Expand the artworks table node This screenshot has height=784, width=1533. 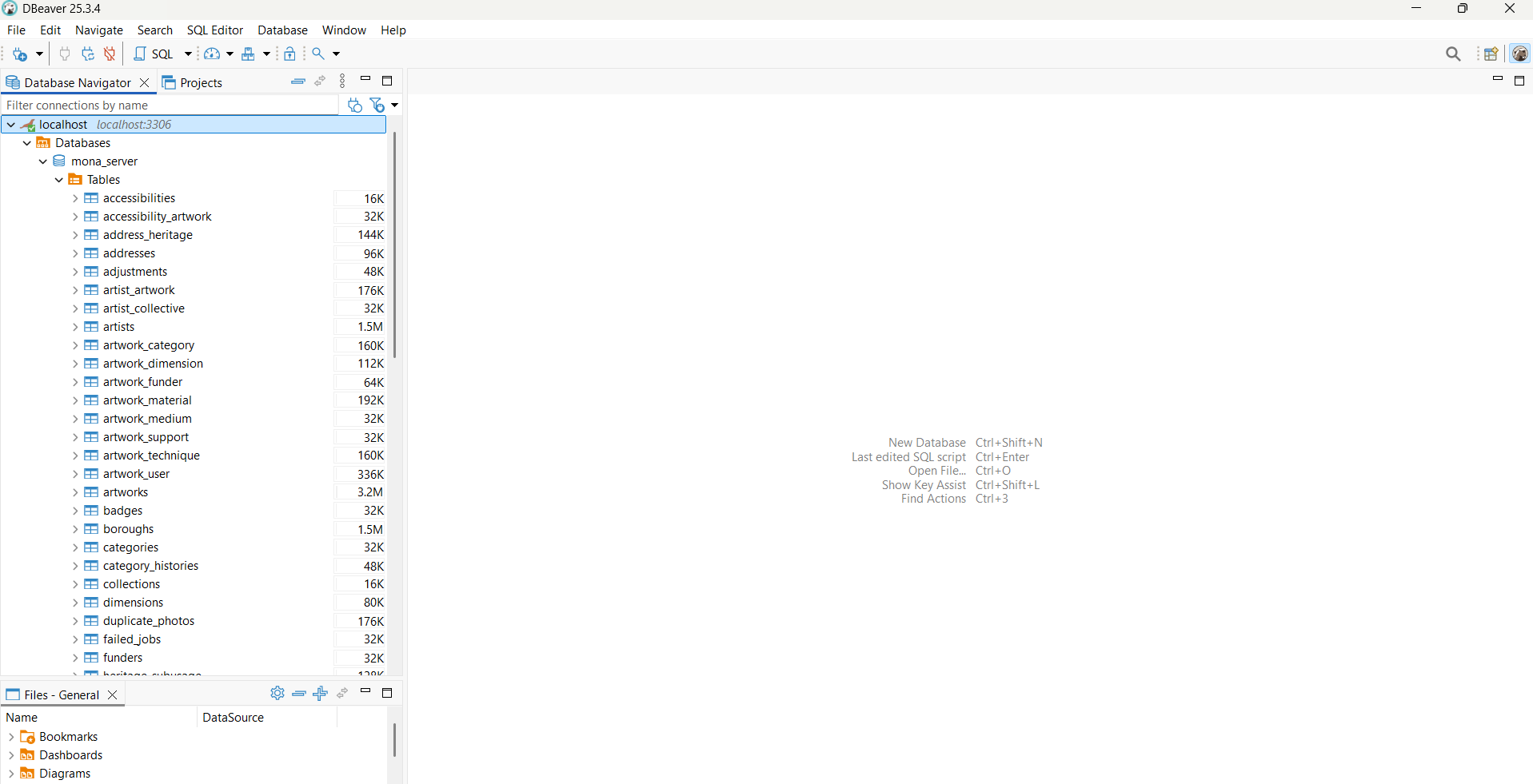tap(75, 492)
